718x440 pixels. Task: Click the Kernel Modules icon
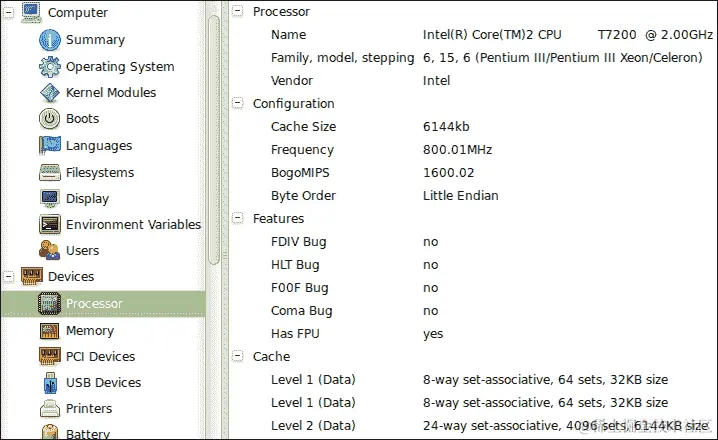click(x=49, y=93)
